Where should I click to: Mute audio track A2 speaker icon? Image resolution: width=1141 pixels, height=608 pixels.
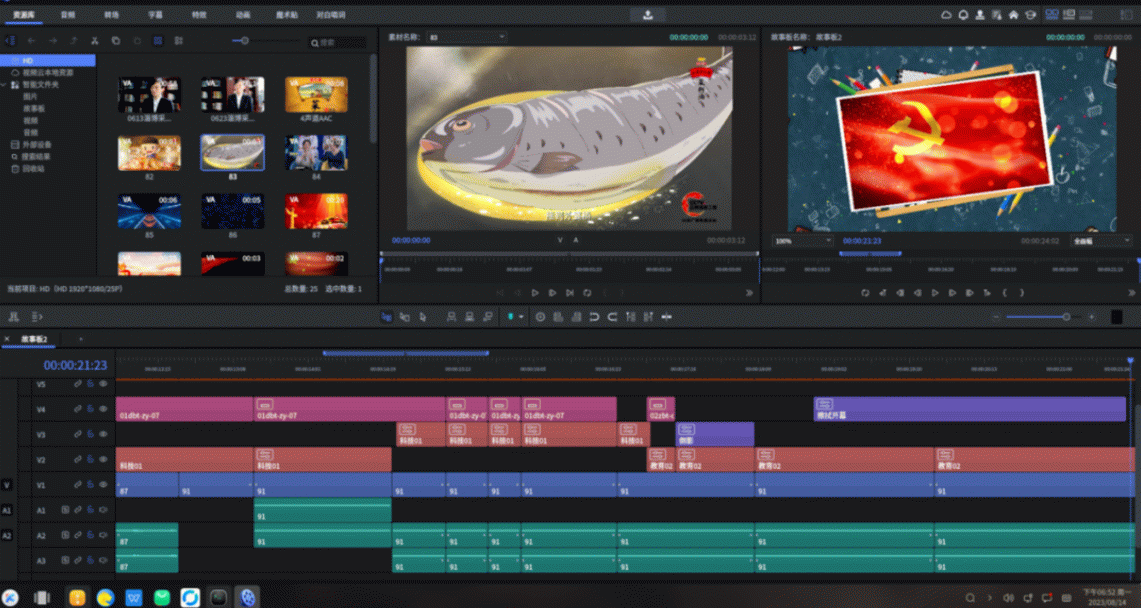click(x=103, y=535)
